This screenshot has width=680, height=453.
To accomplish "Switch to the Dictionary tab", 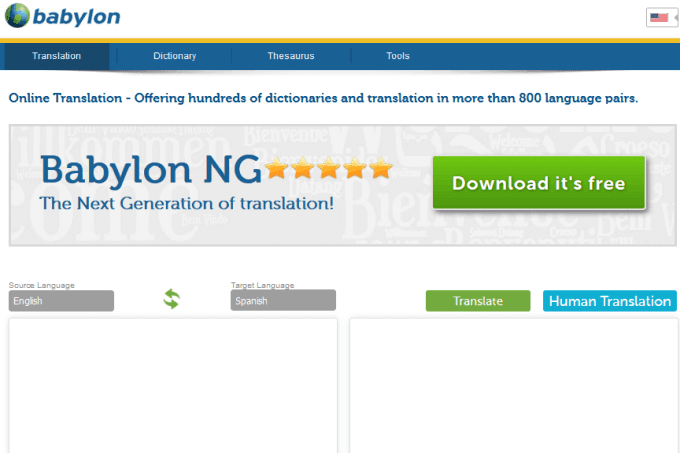I will [175, 56].
